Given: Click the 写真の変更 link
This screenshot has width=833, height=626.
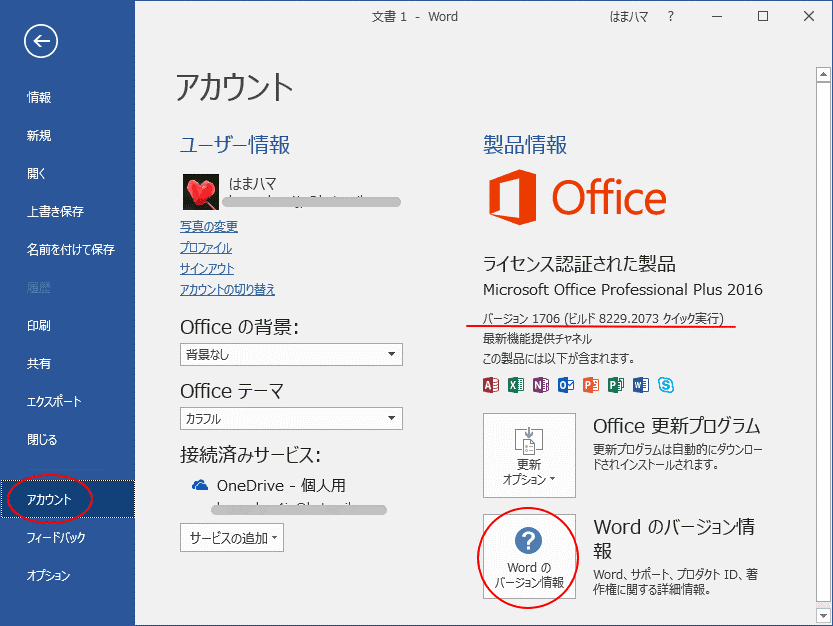Looking at the screenshot, I should (x=208, y=227).
